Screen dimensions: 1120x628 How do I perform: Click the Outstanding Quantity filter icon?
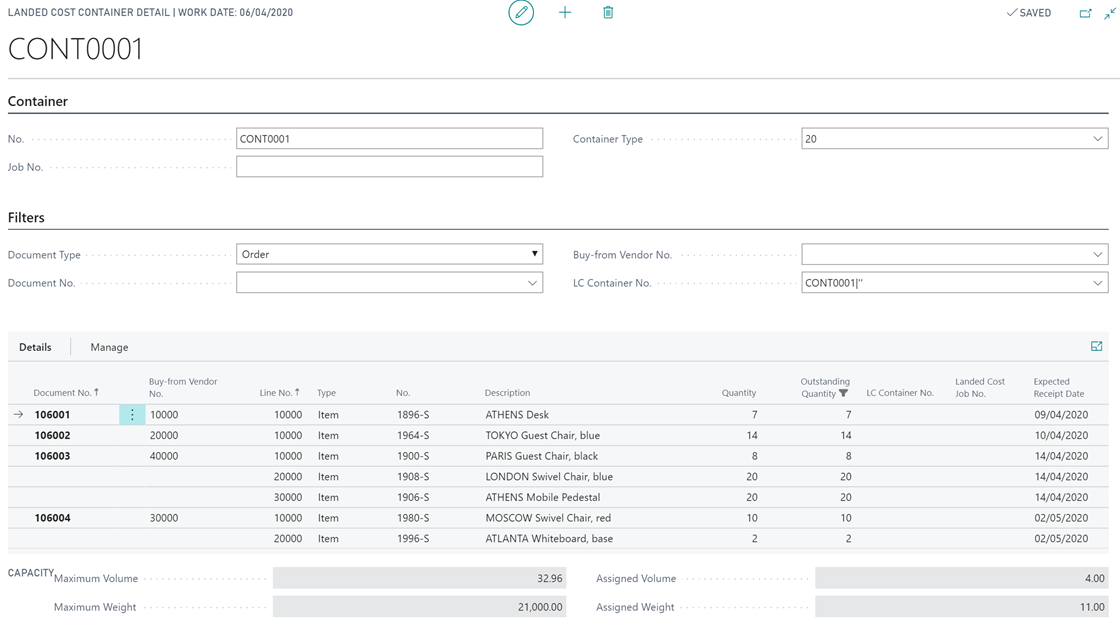point(844,394)
